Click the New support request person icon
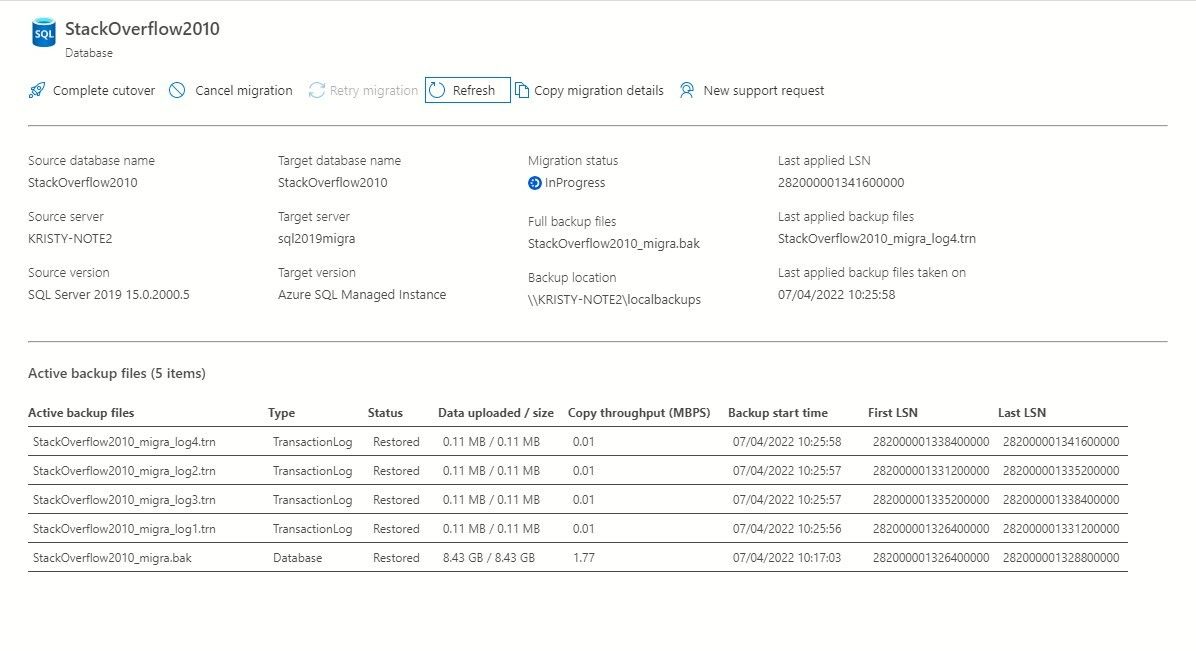This screenshot has height=651, width=1196. point(686,90)
